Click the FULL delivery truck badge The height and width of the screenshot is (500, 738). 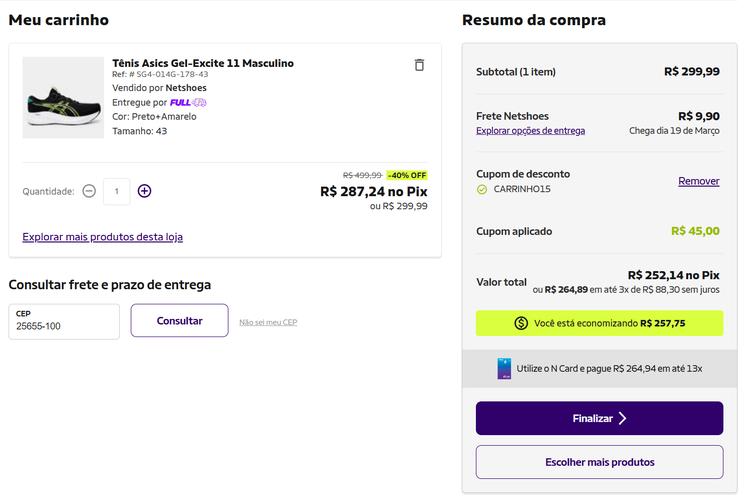(x=188, y=102)
